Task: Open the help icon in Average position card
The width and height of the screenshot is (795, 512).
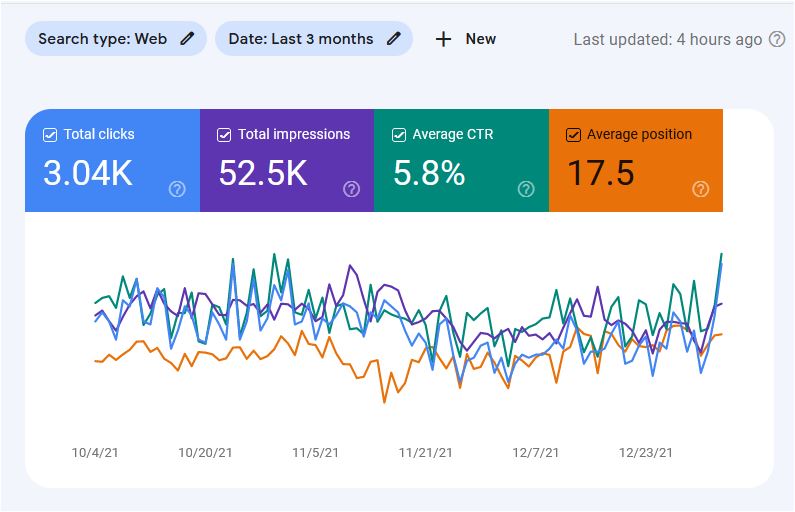Action: pos(700,189)
